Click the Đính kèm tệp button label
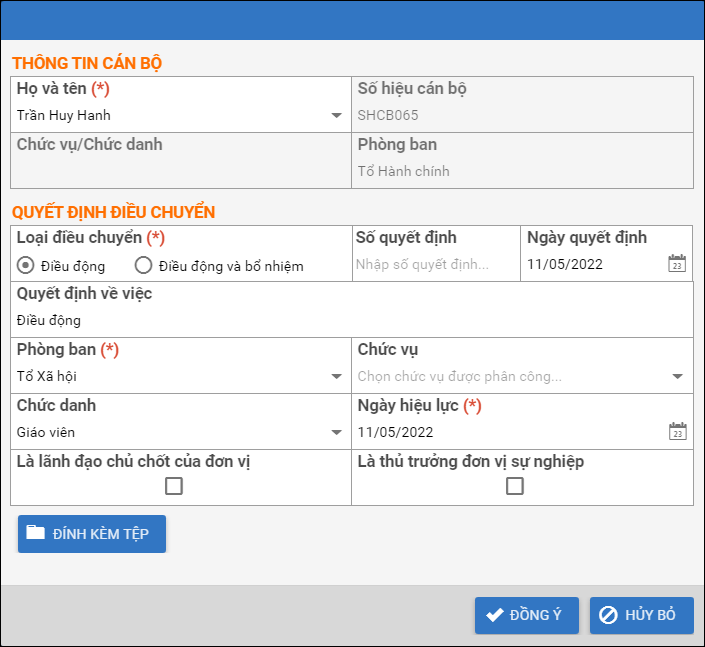The image size is (705, 647). pos(101,534)
